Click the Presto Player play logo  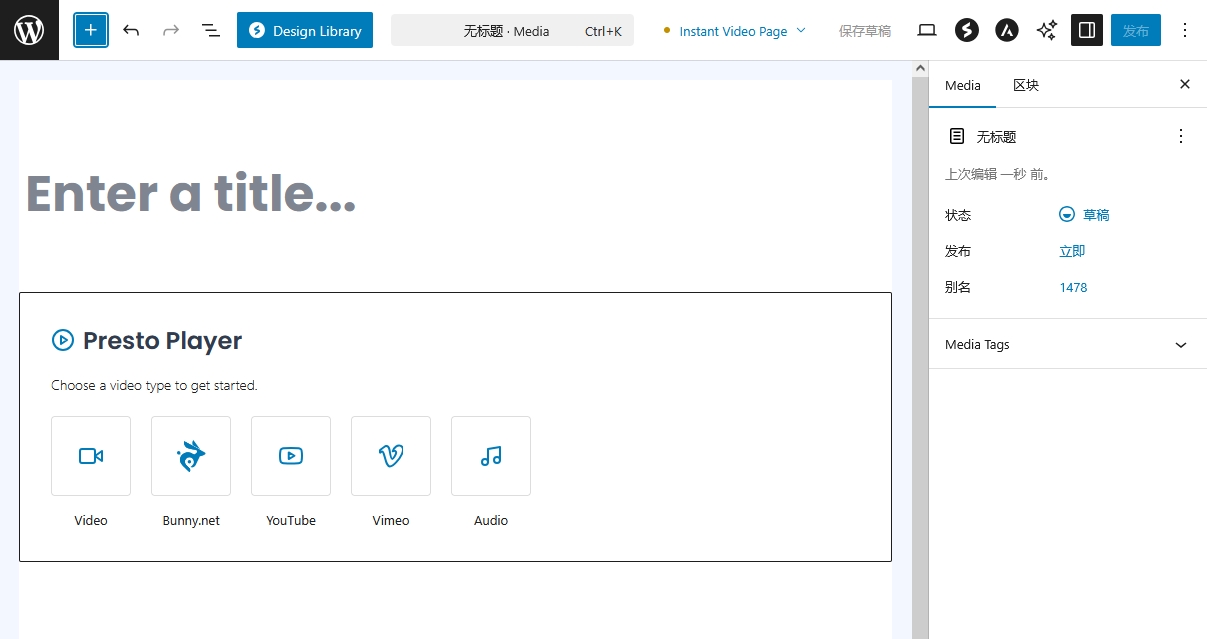click(x=62, y=340)
